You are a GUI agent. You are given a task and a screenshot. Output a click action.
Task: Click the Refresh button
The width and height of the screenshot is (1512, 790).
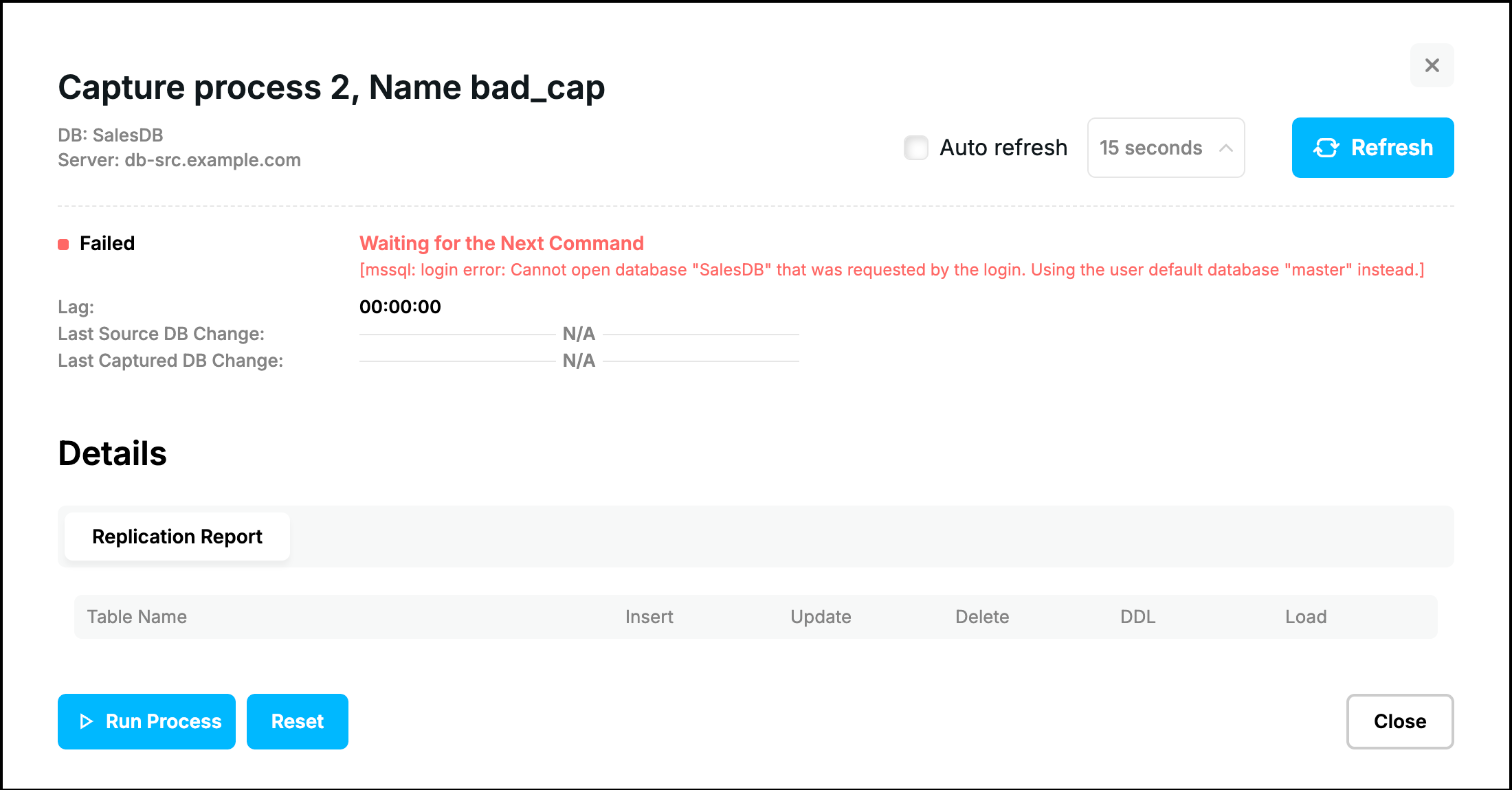[1372, 148]
